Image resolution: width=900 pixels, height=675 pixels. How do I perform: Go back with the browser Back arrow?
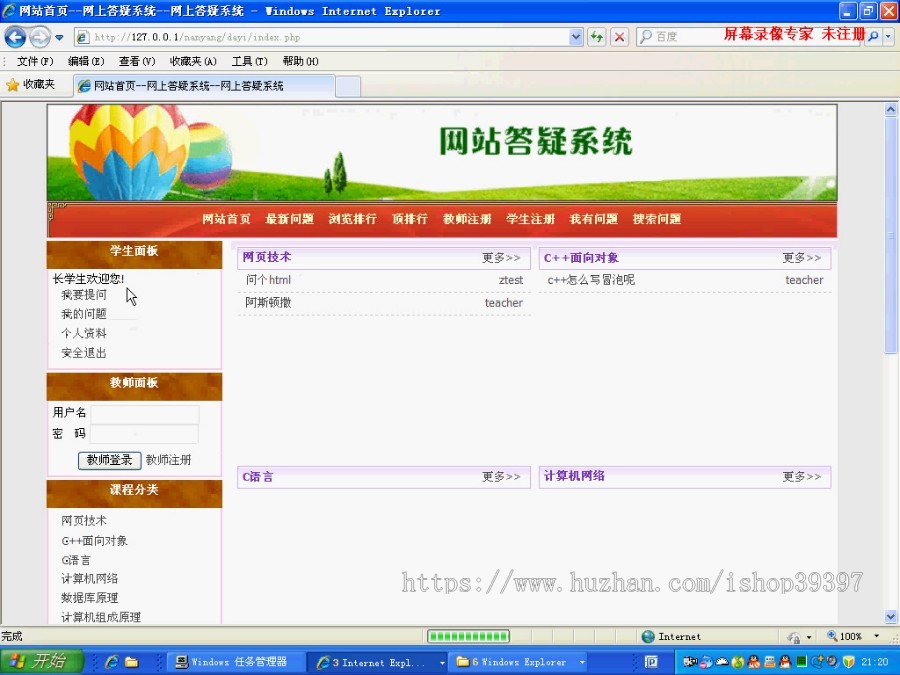pos(15,37)
